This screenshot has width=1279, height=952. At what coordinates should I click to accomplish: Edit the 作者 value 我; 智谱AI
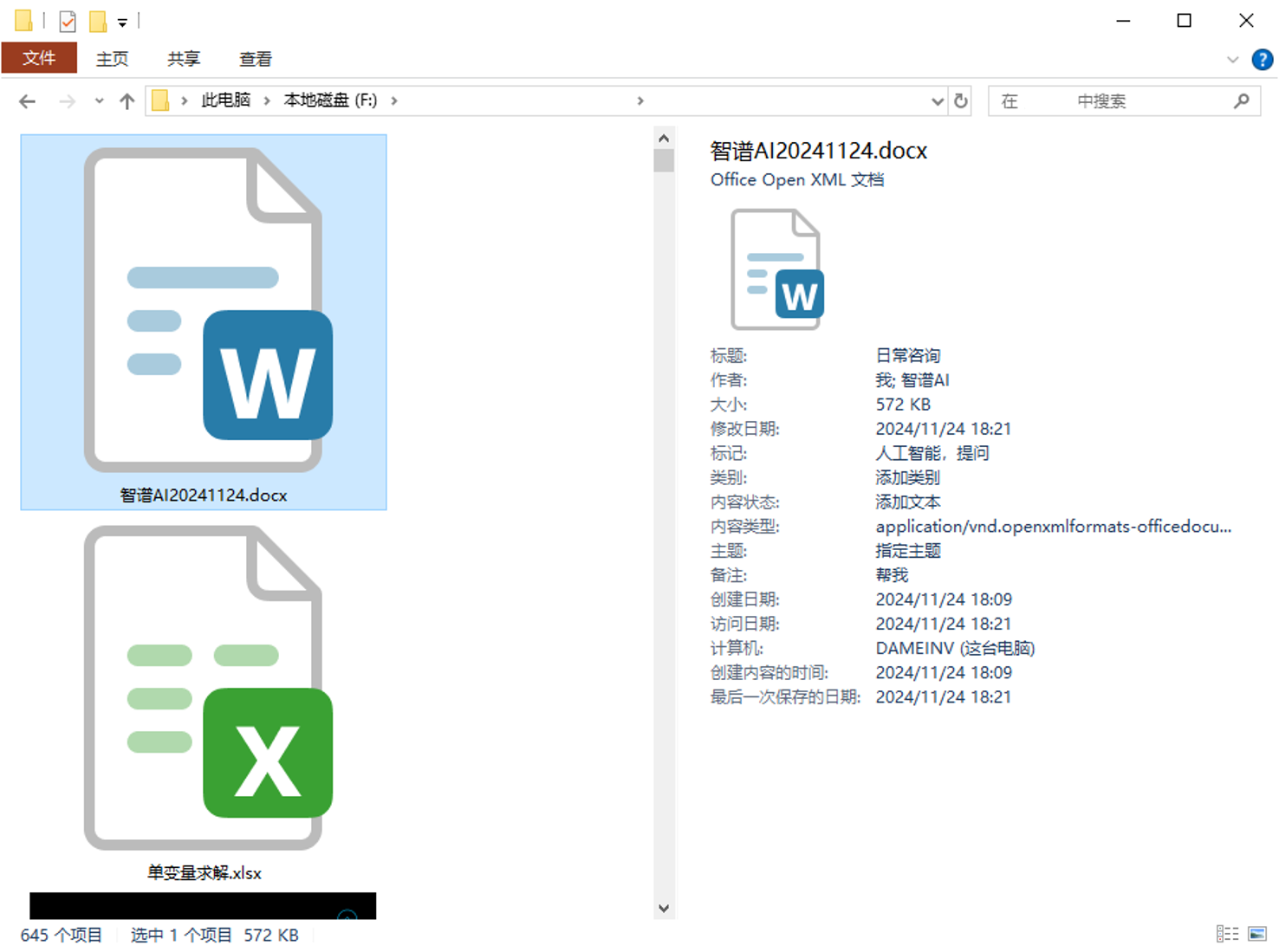(912, 380)
